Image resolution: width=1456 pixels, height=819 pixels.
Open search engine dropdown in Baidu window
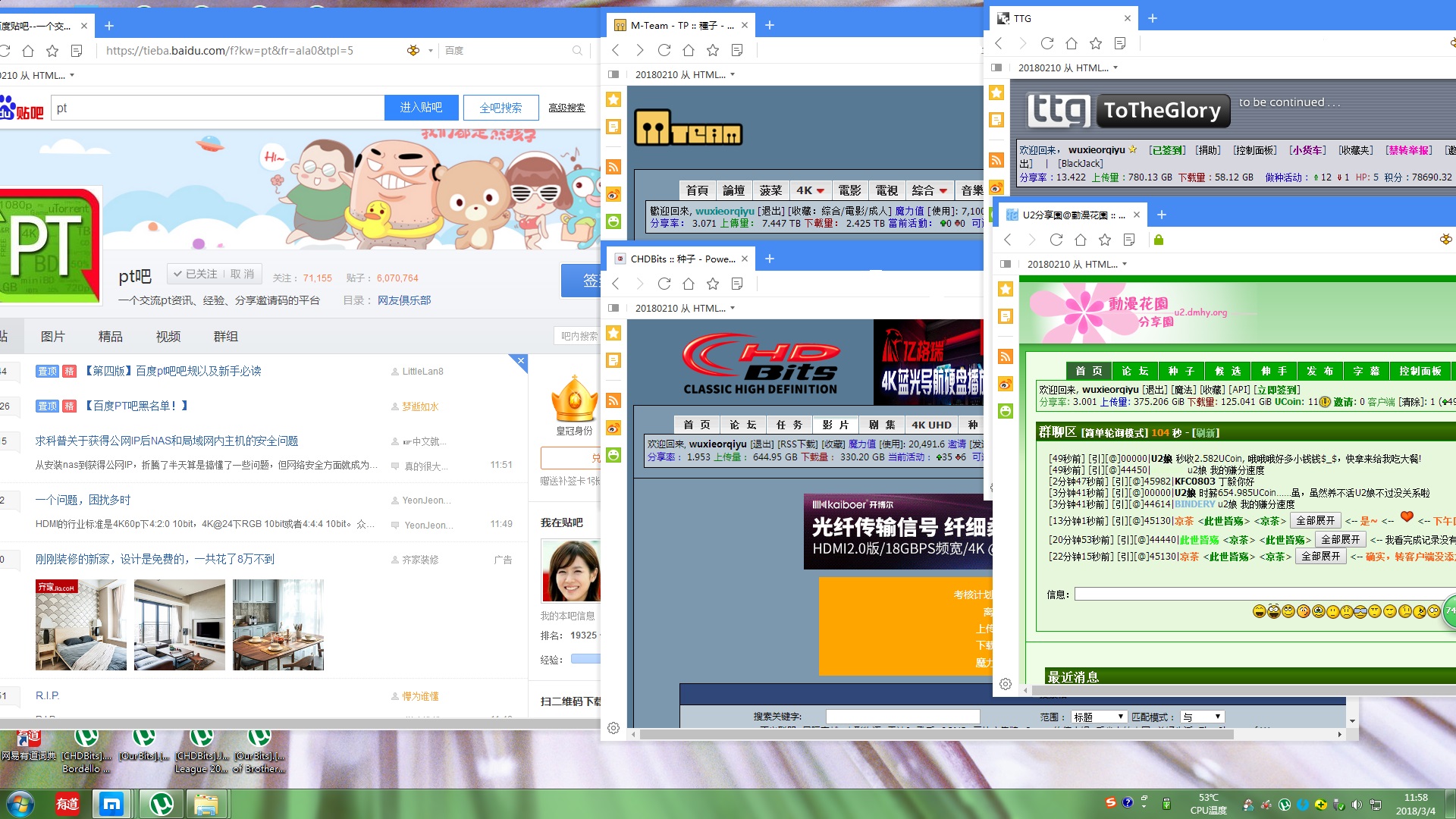(x=430, y=51)
